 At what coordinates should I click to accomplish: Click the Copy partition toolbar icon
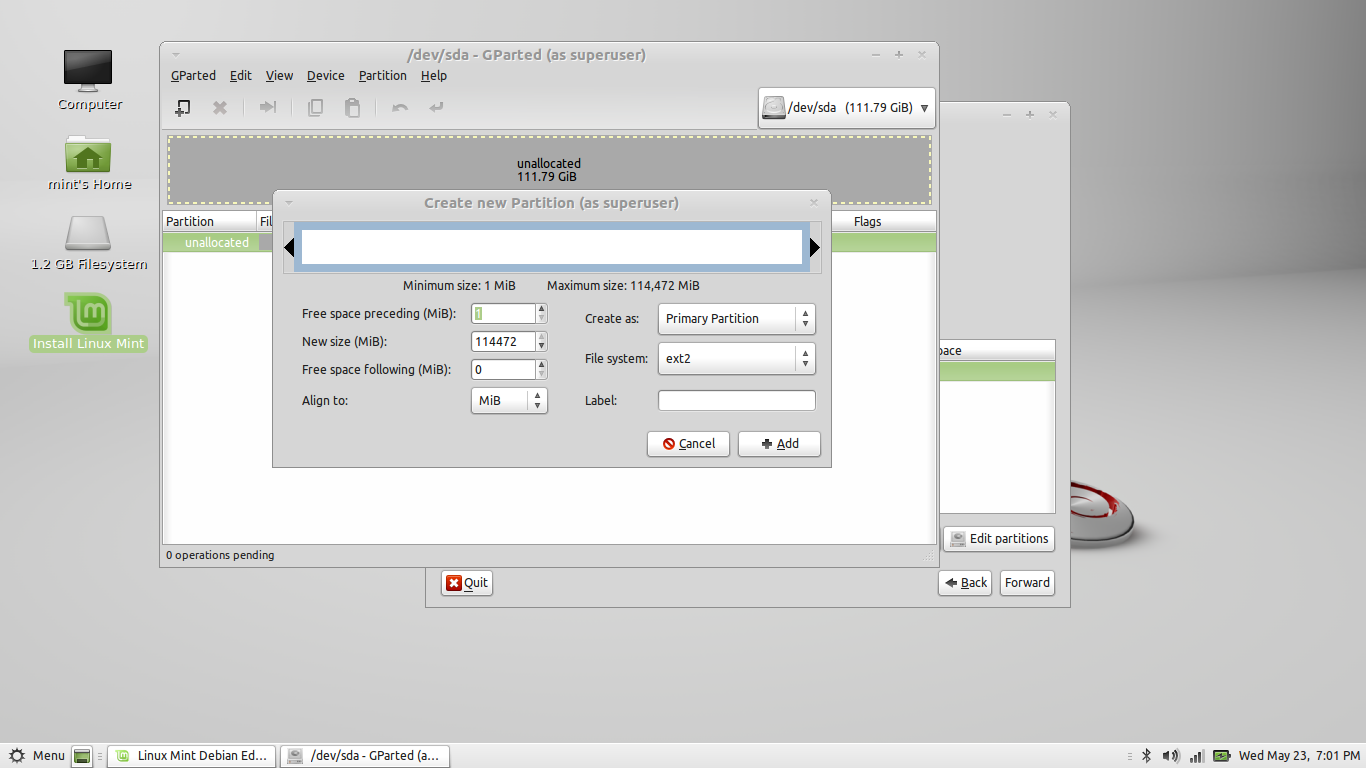coord(315,107)
